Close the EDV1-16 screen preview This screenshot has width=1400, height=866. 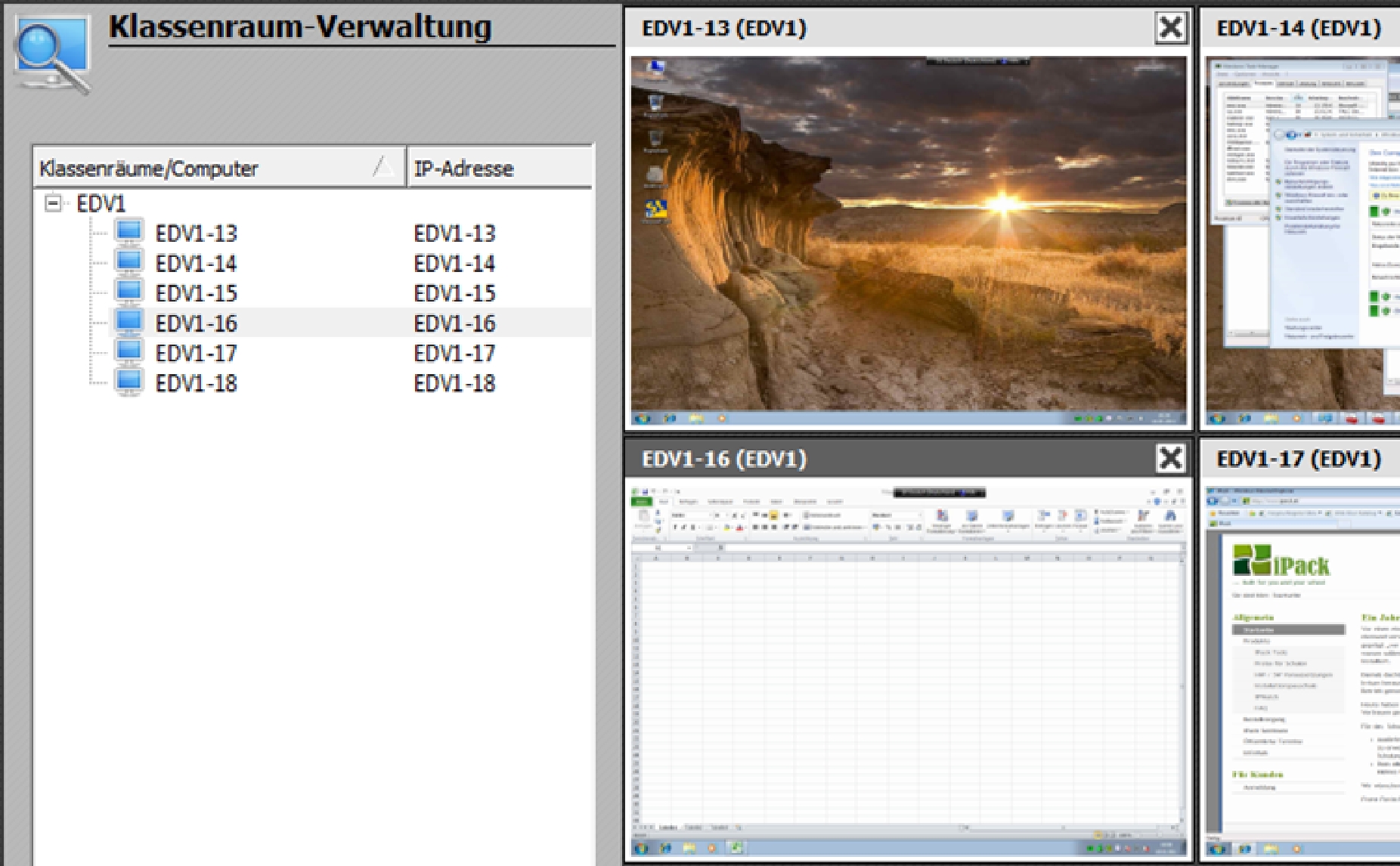(1170, 458)
